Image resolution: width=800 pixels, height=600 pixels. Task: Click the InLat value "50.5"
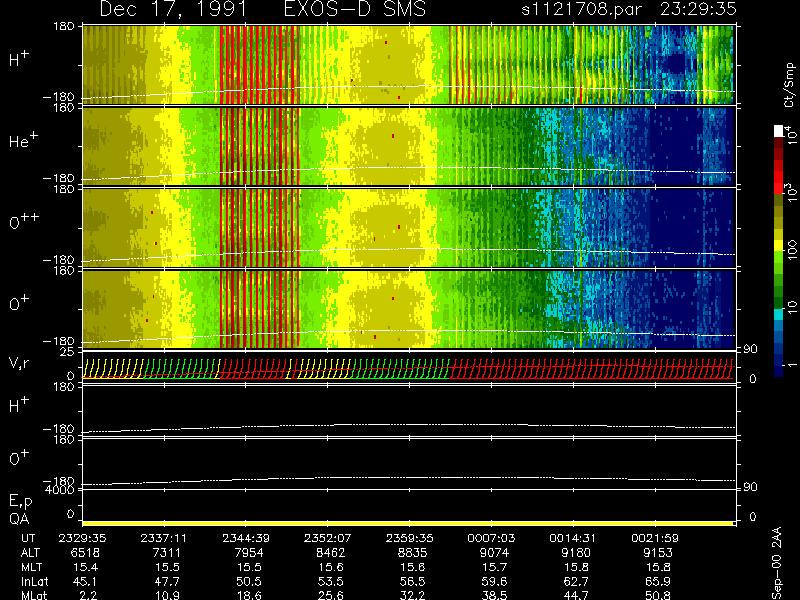coord(249,582)
